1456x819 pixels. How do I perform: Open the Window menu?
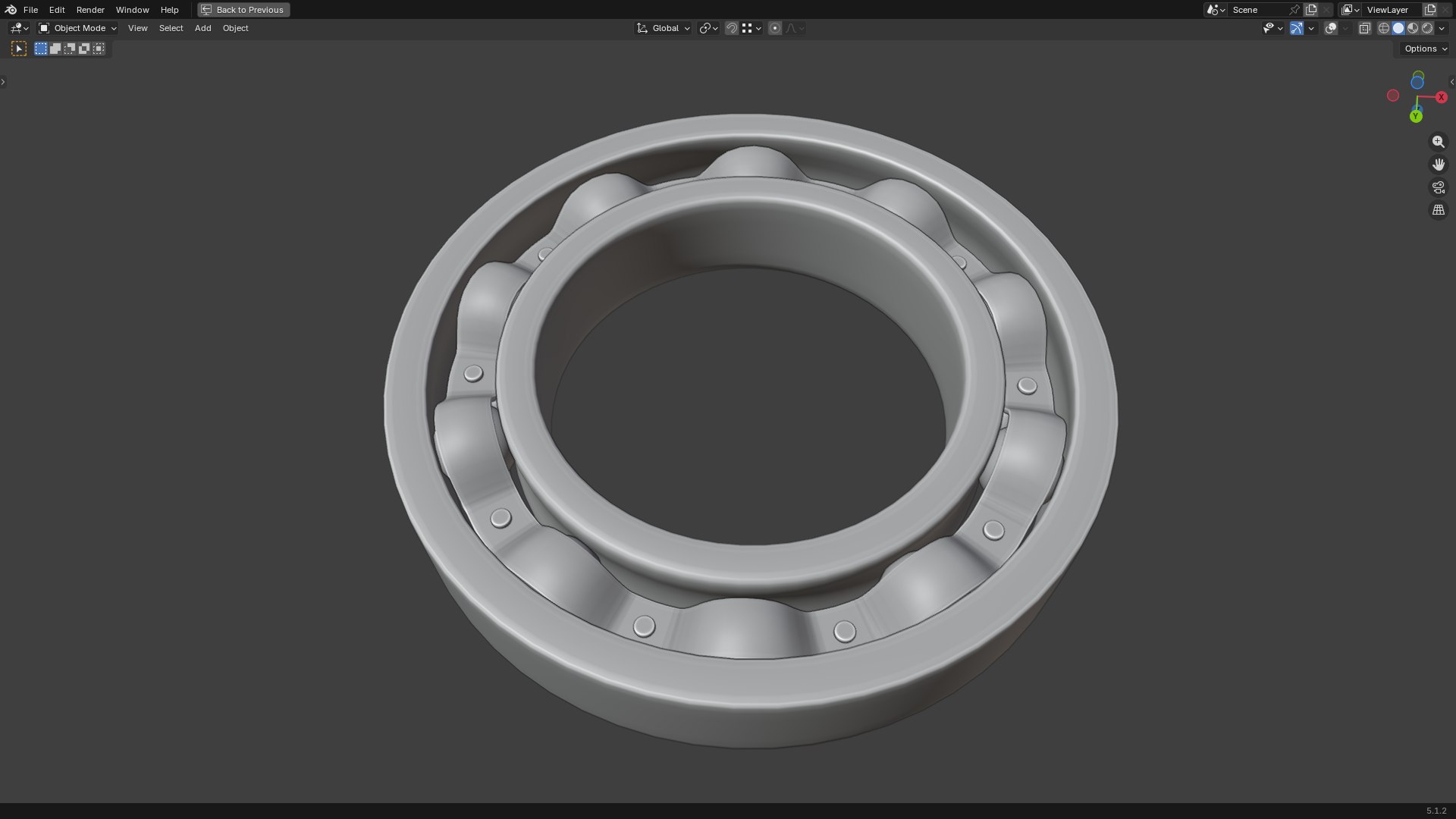[x=132, y=10]
